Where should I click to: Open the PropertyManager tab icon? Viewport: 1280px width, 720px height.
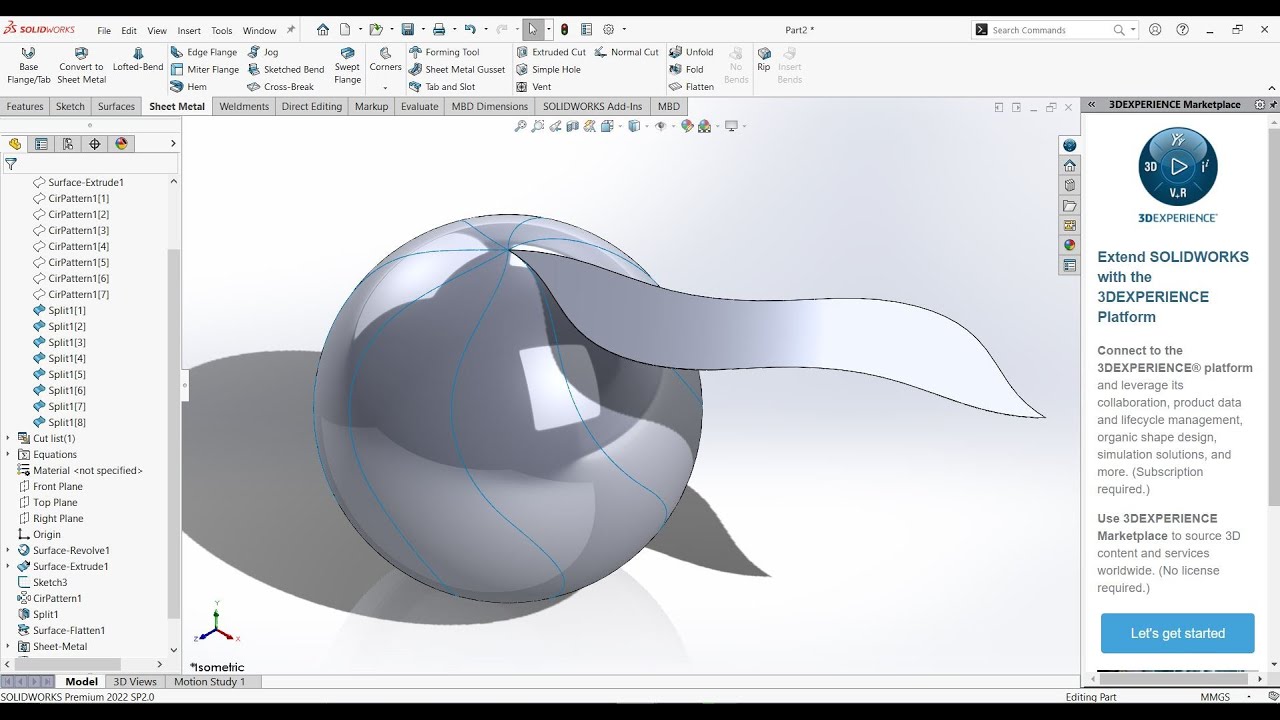point(41,144)
